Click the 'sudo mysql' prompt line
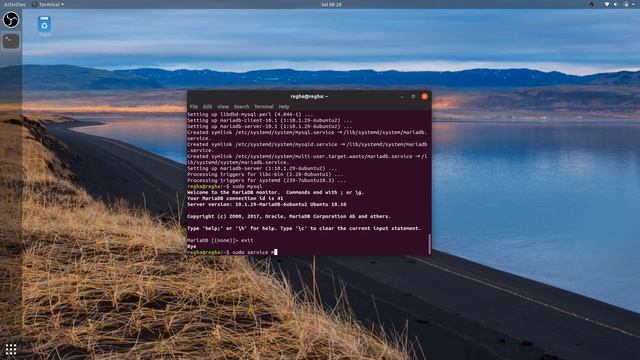 pyautogui.click(x=224, y=187)
